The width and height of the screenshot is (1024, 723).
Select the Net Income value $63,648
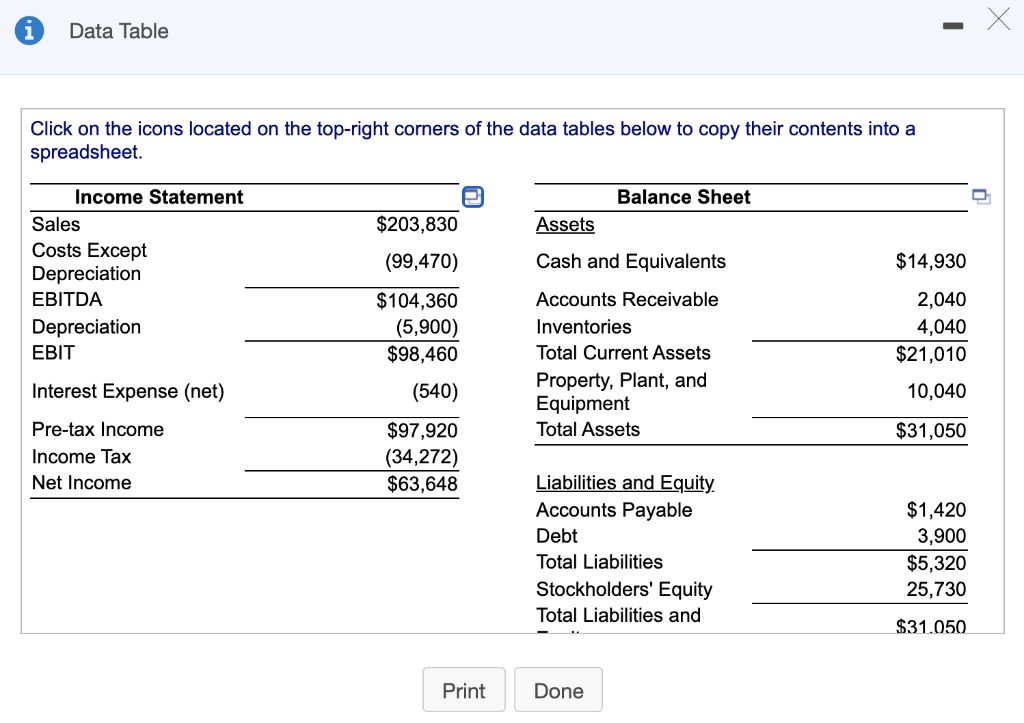click(422, 484)
